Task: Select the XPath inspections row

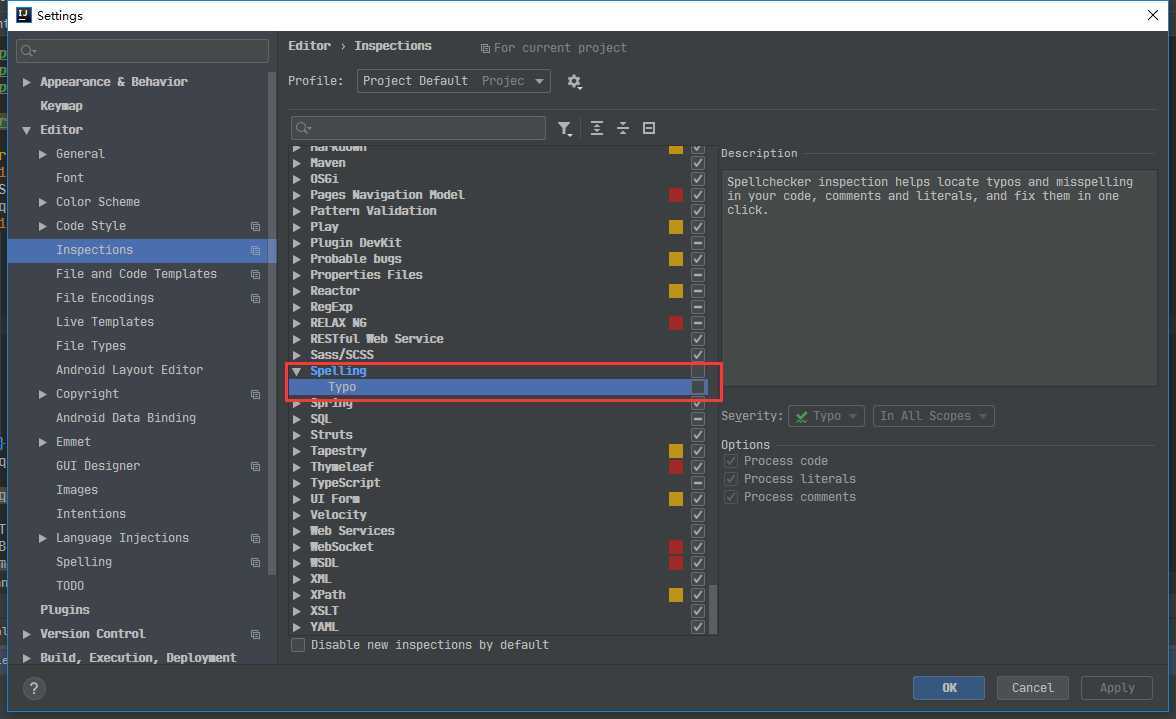Action: (498, 595)
